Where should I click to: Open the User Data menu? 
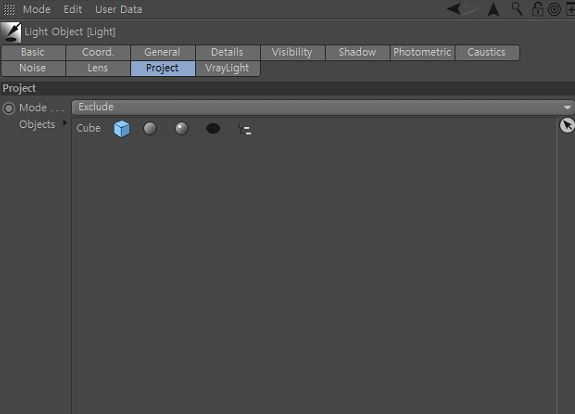click(118, 9)
